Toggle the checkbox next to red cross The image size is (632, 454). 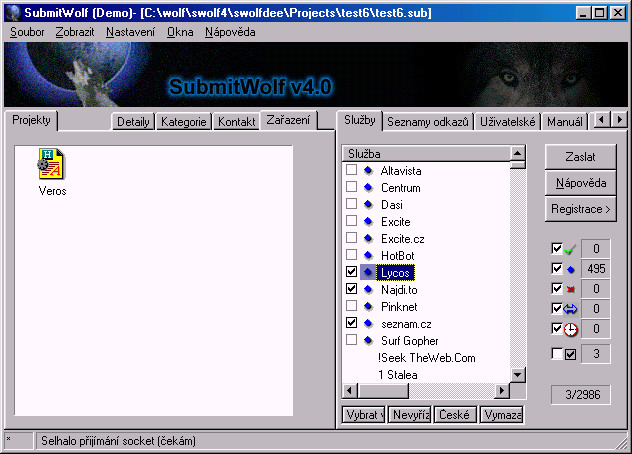click(557, 288)
